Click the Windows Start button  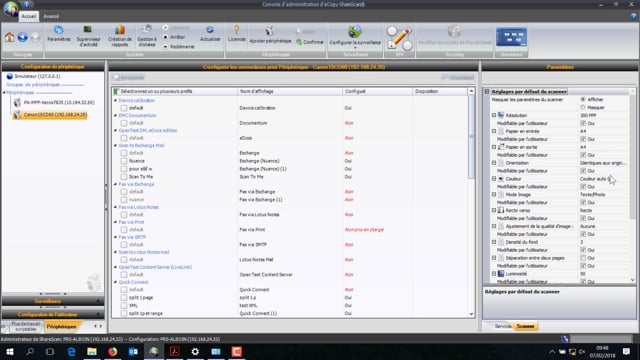(9, 351)
